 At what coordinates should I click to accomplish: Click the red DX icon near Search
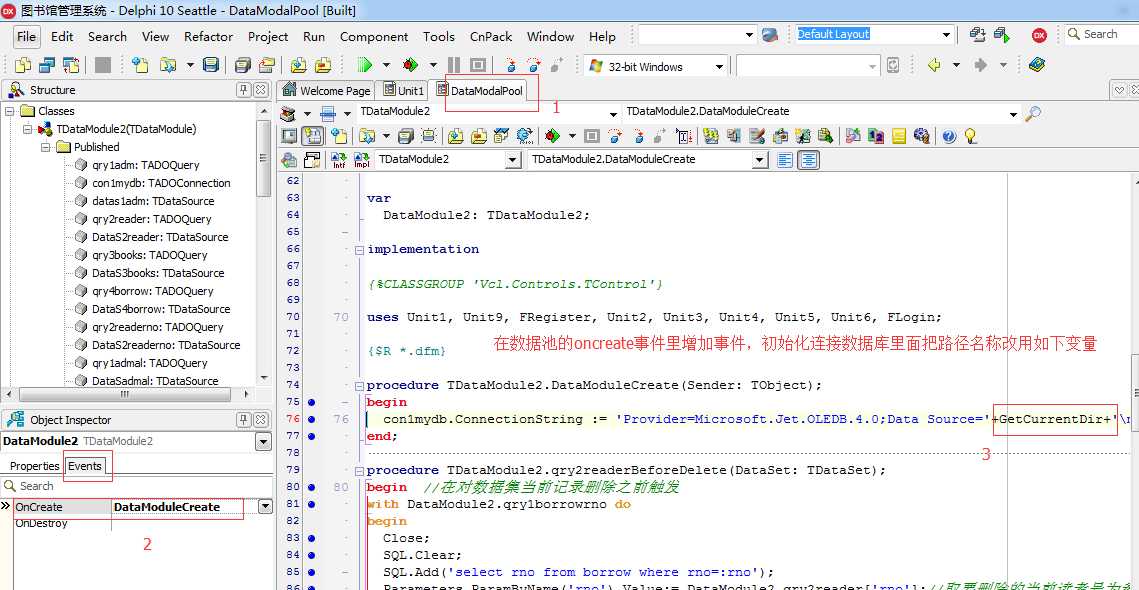pos(1039,35)
